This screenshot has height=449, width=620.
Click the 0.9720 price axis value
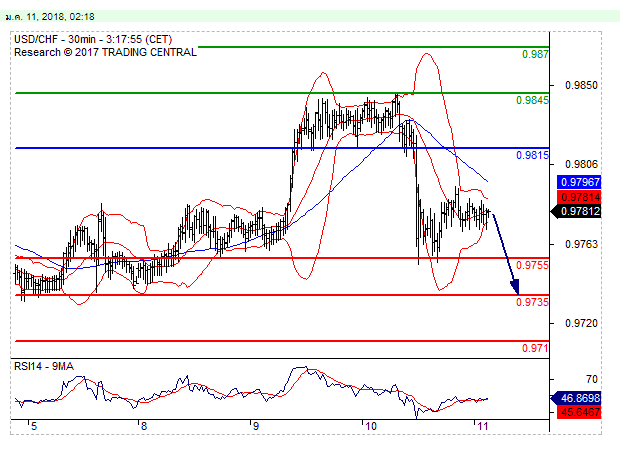click(x=581, y=323)
